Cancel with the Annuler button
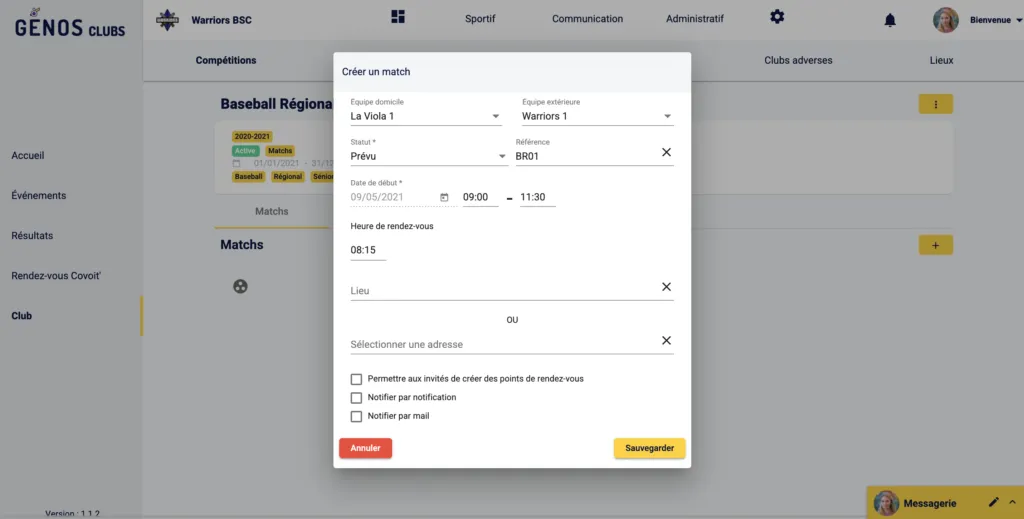 pos(365,448)
